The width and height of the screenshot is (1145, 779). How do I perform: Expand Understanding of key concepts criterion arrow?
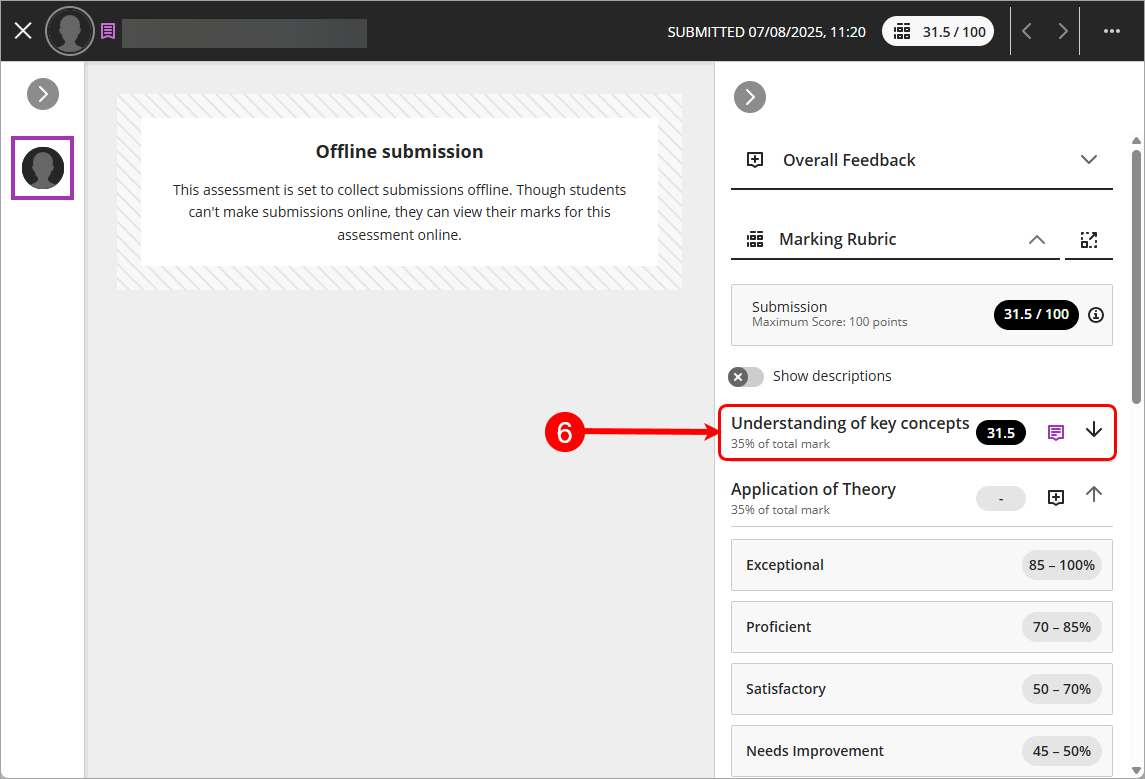tap(1094, 430)
